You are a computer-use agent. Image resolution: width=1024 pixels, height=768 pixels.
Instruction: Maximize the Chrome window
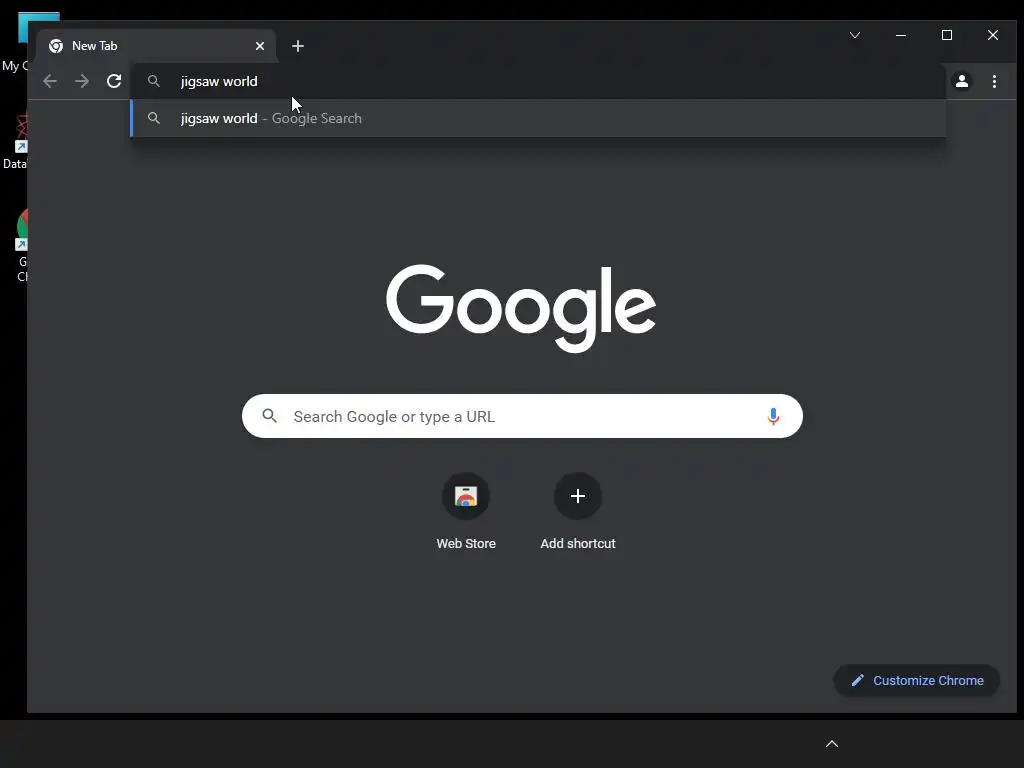947,35
